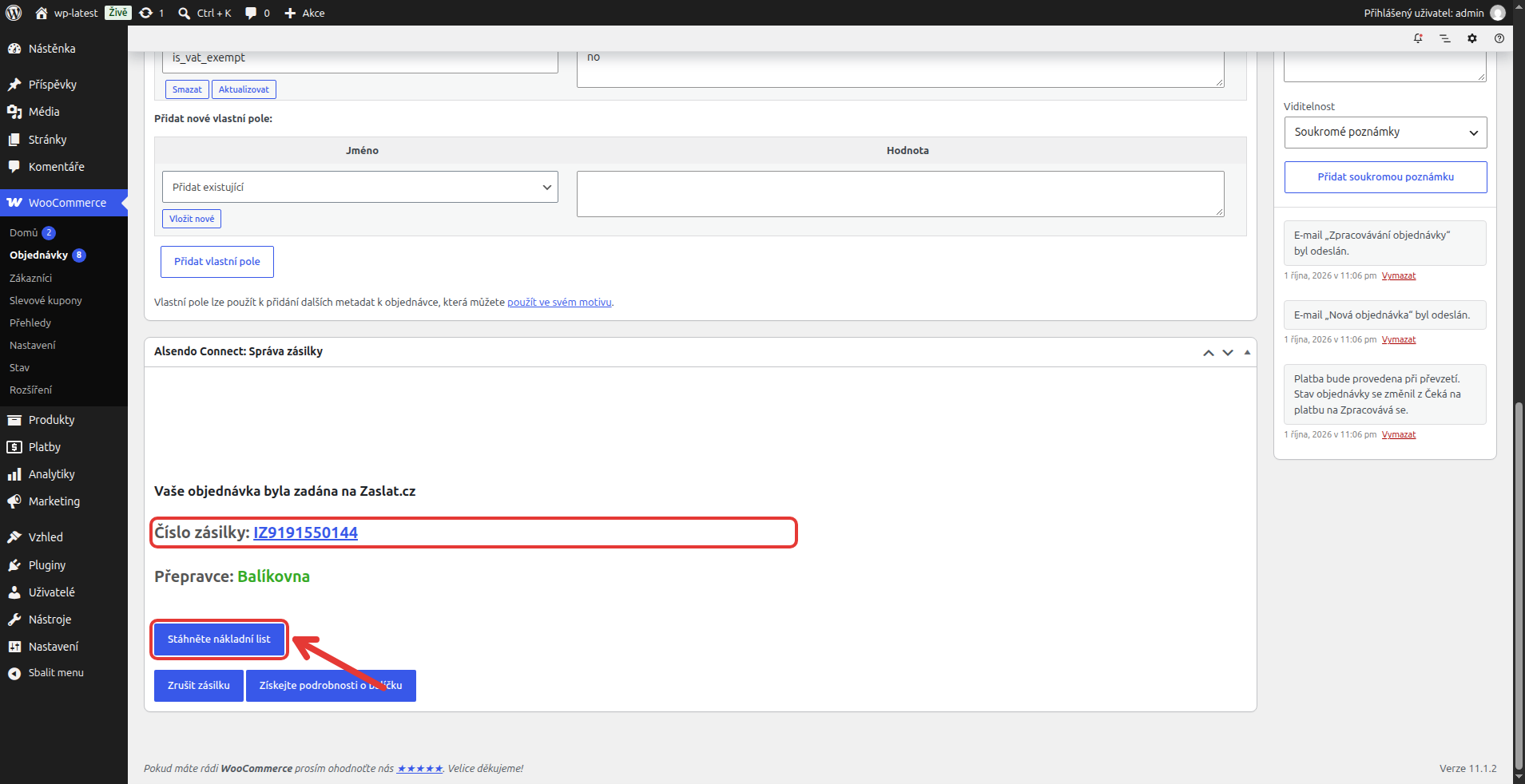Open the WordPress logo menu
The width and height of the screenshot is (1525, 784).
point(14,13)
